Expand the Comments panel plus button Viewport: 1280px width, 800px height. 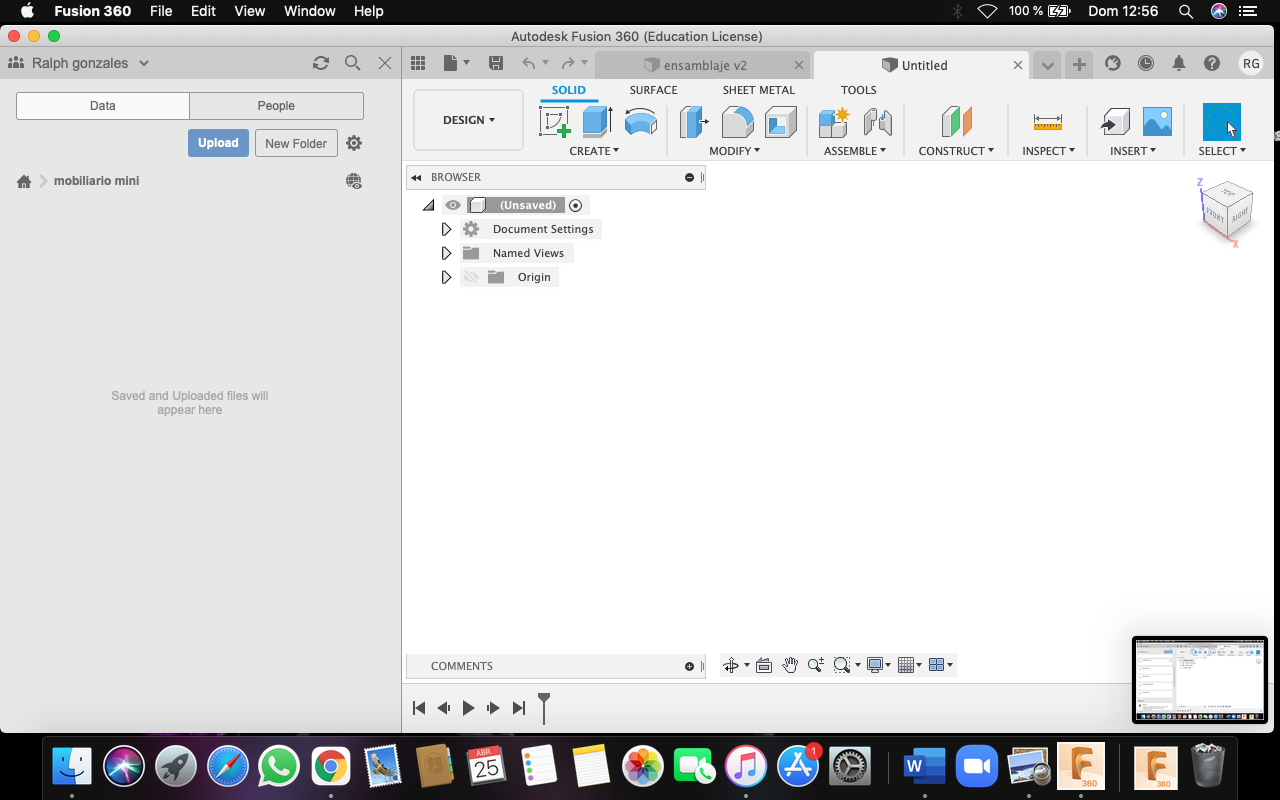click(689, 666)
